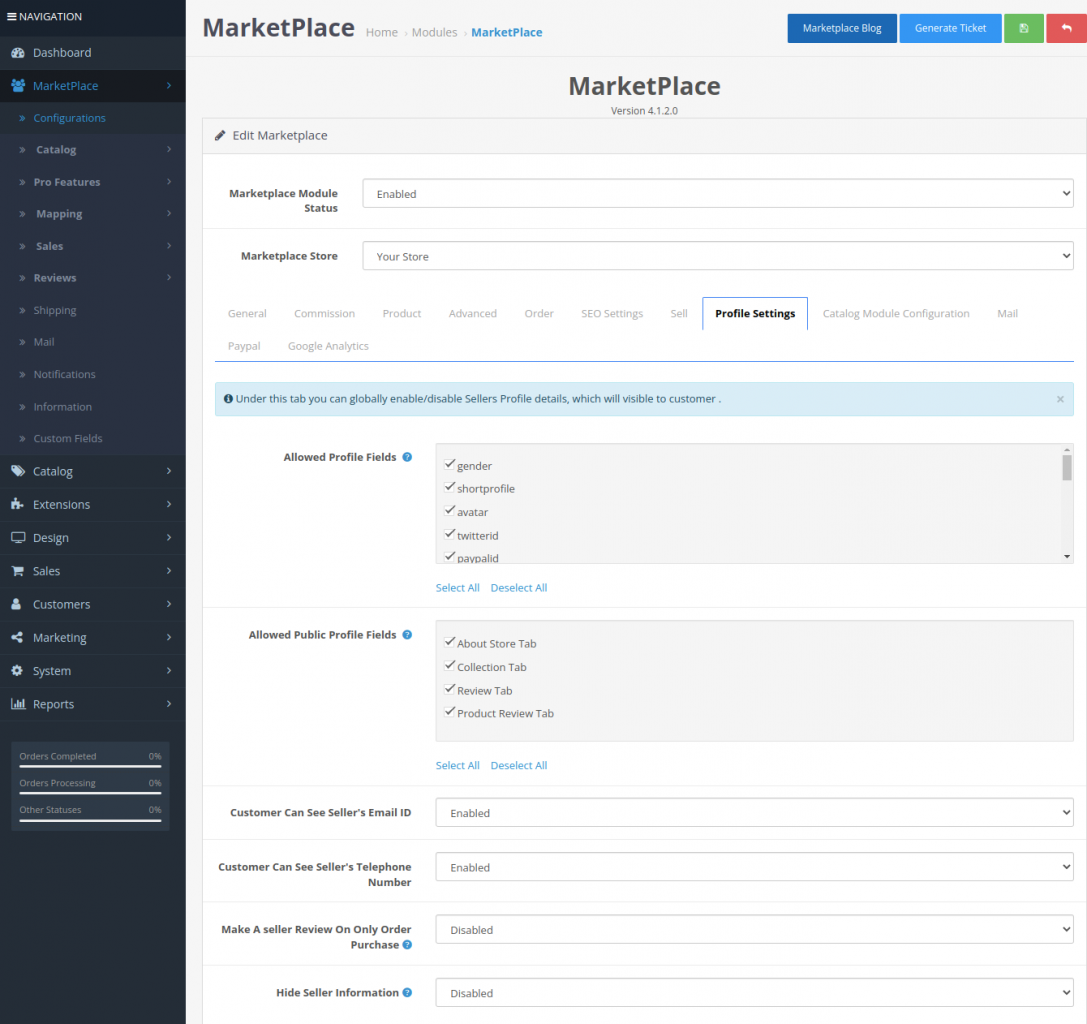
Task: Uncheck the shortprofile checkbox
Action: point(449,487)
